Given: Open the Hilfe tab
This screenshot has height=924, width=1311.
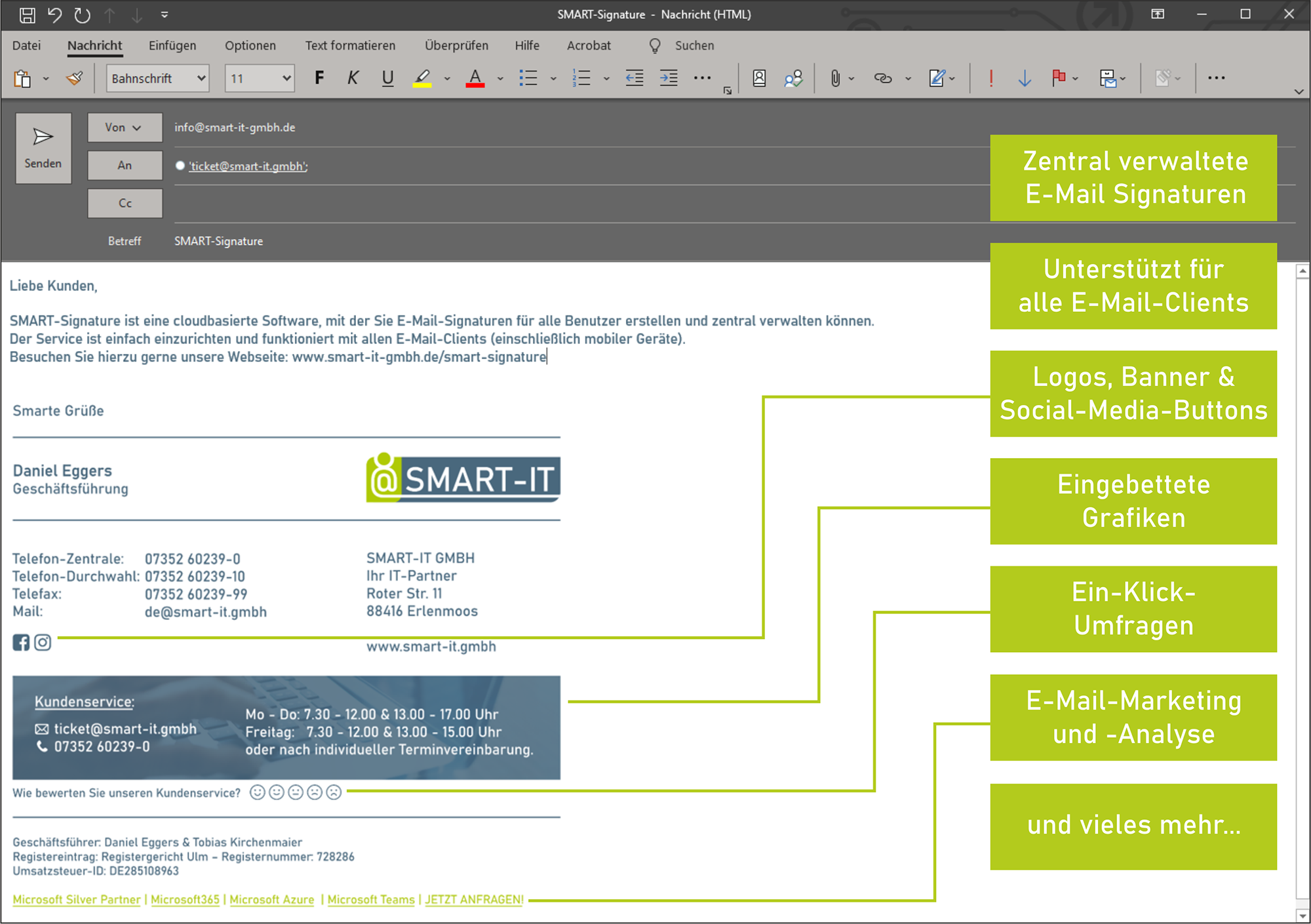Looking at the screenshot, I should (x=527, y=45).
